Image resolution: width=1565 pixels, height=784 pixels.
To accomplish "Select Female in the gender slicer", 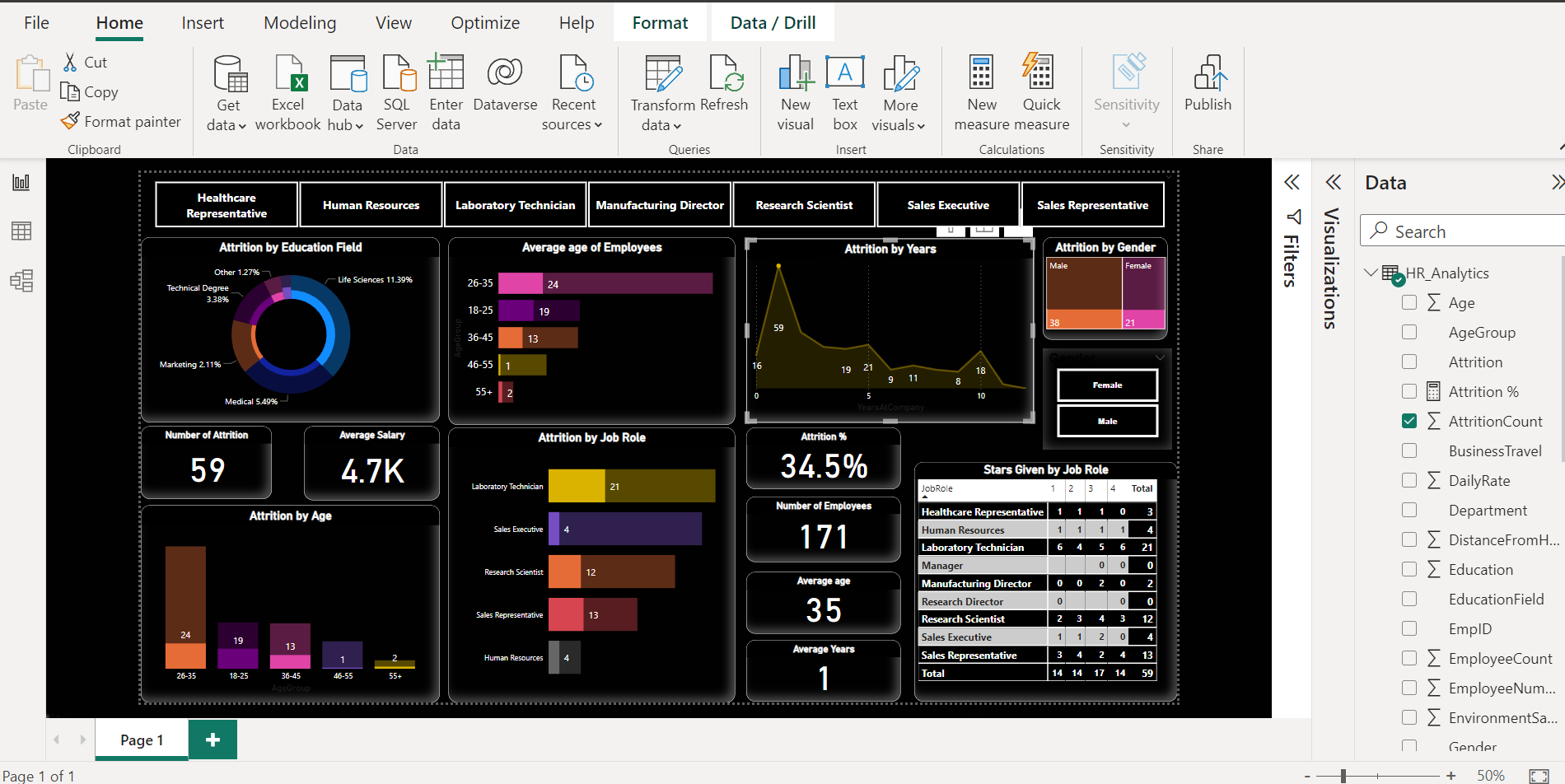I will [x=1107, y=385].
